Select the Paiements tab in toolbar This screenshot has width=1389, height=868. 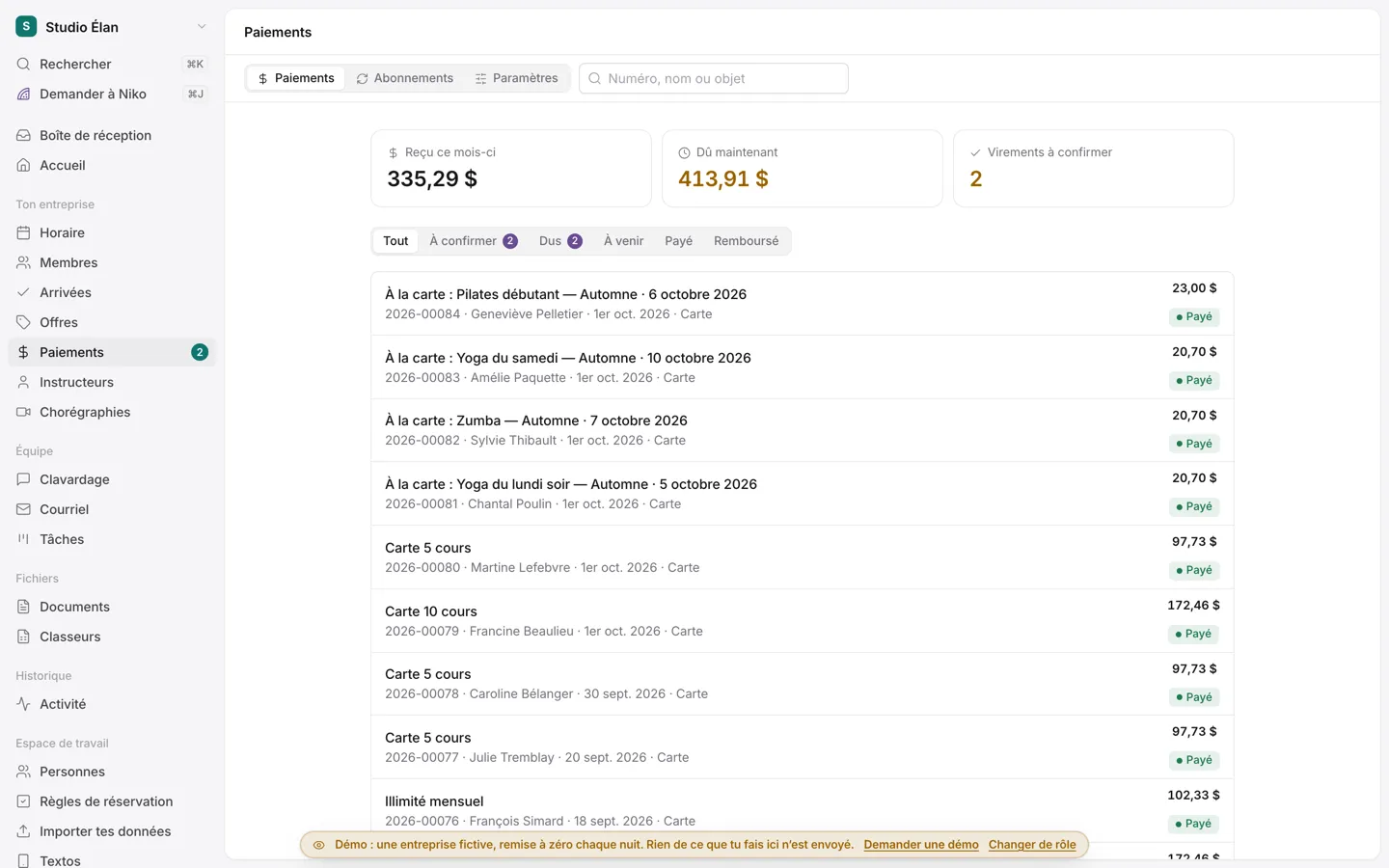point(296,78)
